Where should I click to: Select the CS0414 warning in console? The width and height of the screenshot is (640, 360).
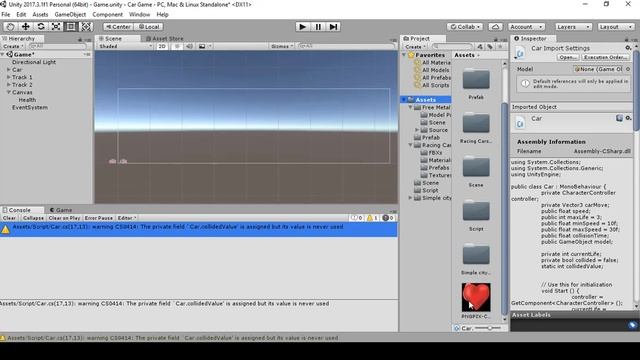pyautogui.click(x=199, y=229)
